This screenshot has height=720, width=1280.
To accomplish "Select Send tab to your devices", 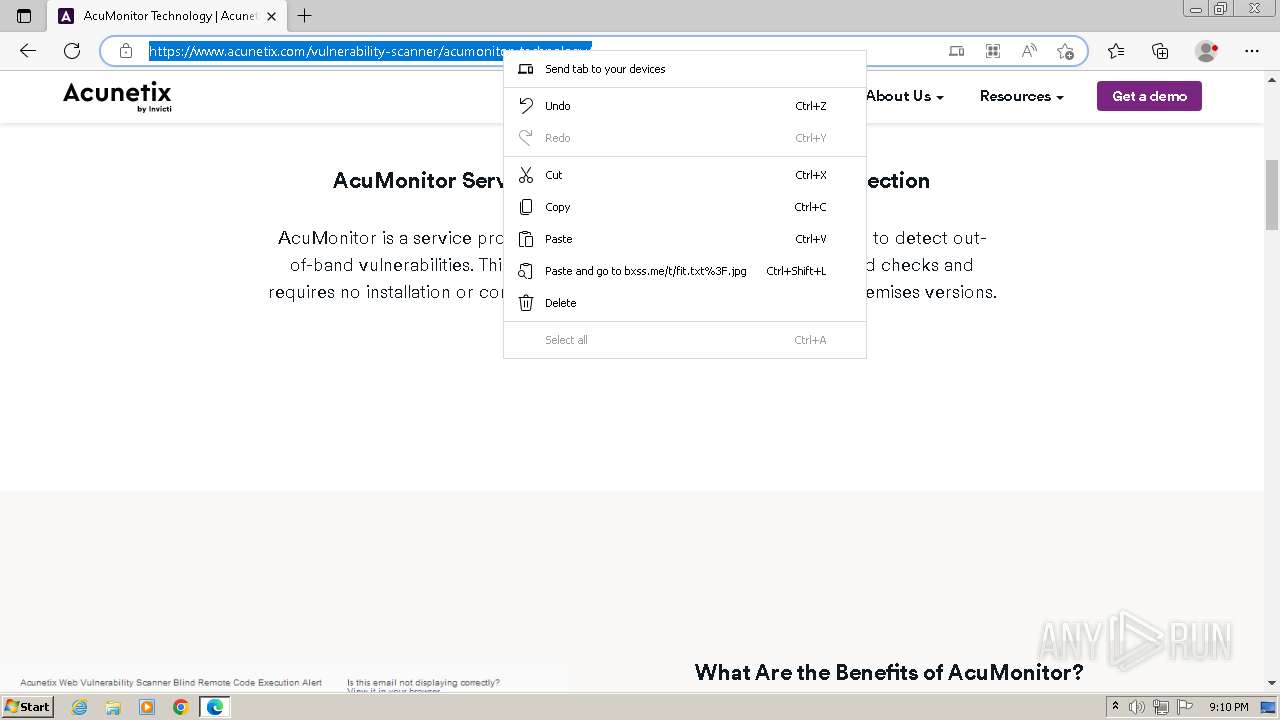I will pyautogui.click(x=684, y=69).
